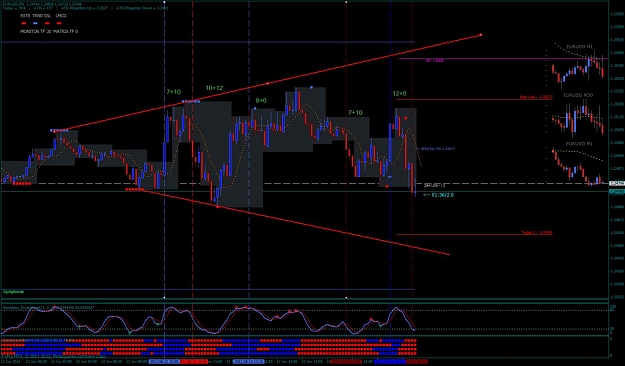Select the green 10+12 label
The height and width of the screenshot is (366, 625).
(214, 88)
